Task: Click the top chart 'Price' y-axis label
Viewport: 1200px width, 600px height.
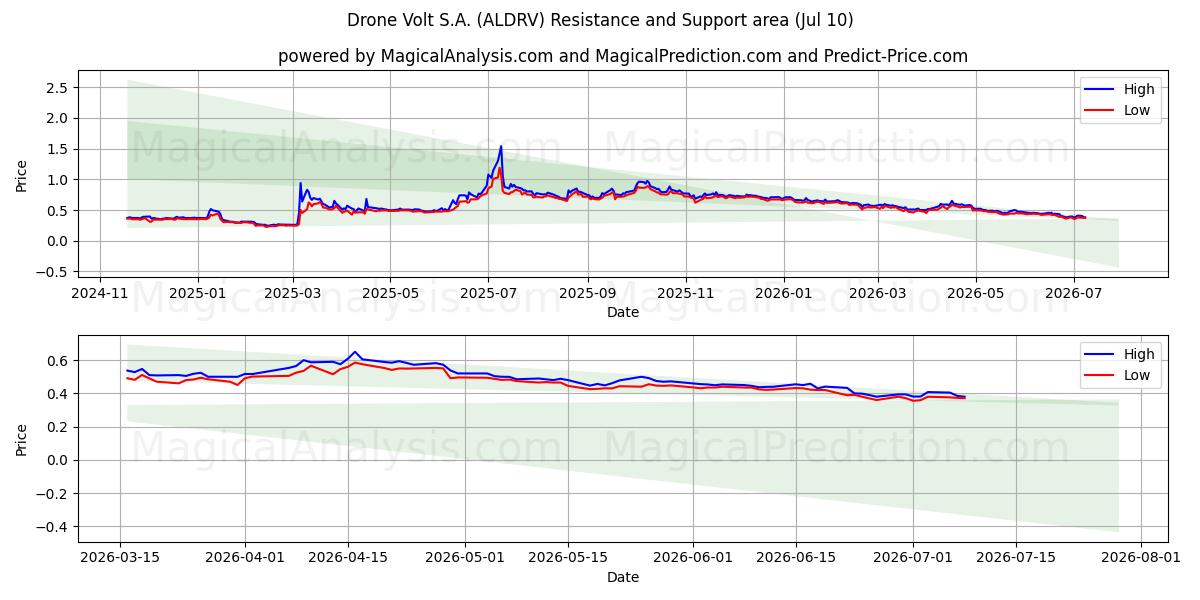Action: 22,174
